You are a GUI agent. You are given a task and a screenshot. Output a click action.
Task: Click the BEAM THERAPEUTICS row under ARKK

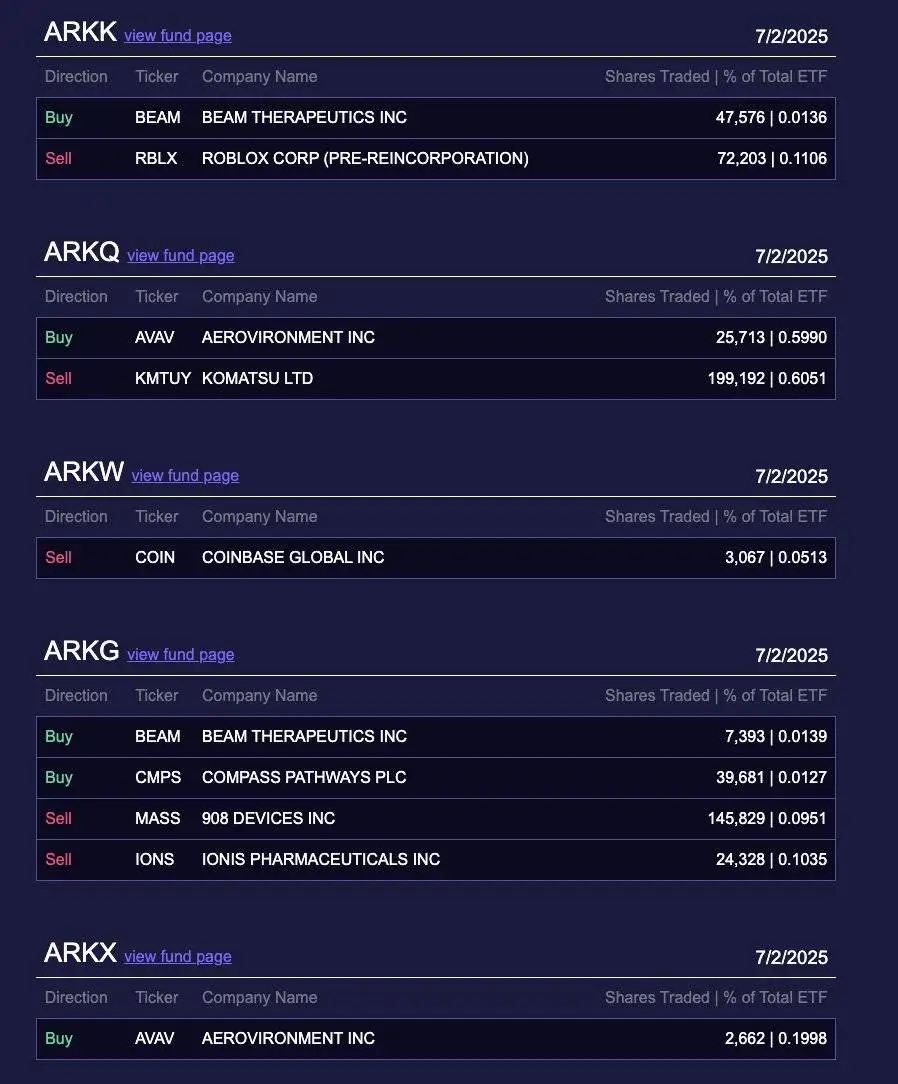pyautogui.click(x=436, y=117)
